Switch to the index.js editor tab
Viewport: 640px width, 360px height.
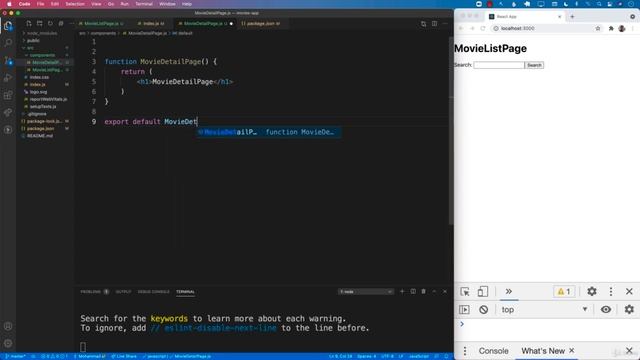[x=151, y=24]
